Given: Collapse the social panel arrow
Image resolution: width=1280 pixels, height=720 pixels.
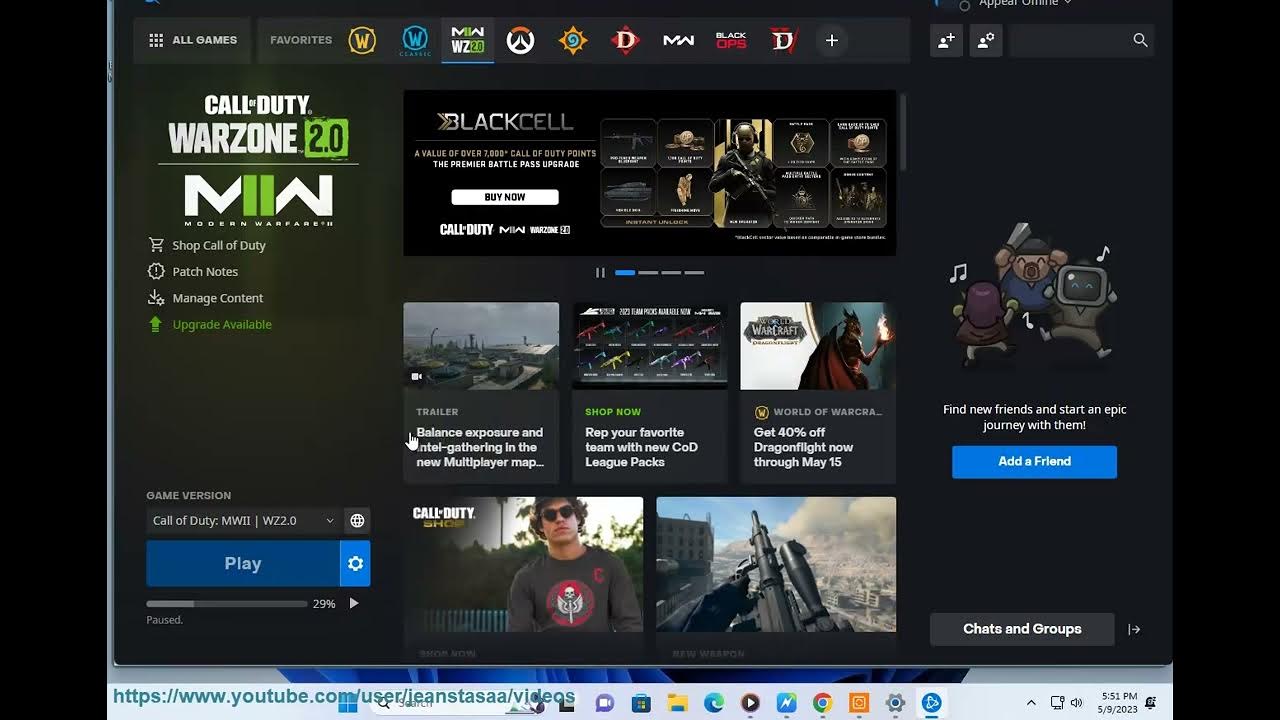Looking at the screenshot, I should [x=1134, y=629].
